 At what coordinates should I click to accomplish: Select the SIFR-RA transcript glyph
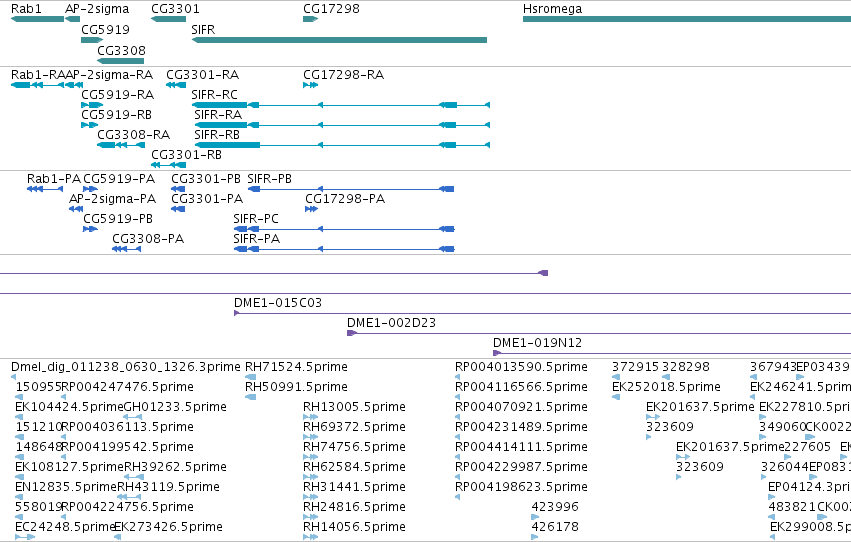tap(342, 125)
